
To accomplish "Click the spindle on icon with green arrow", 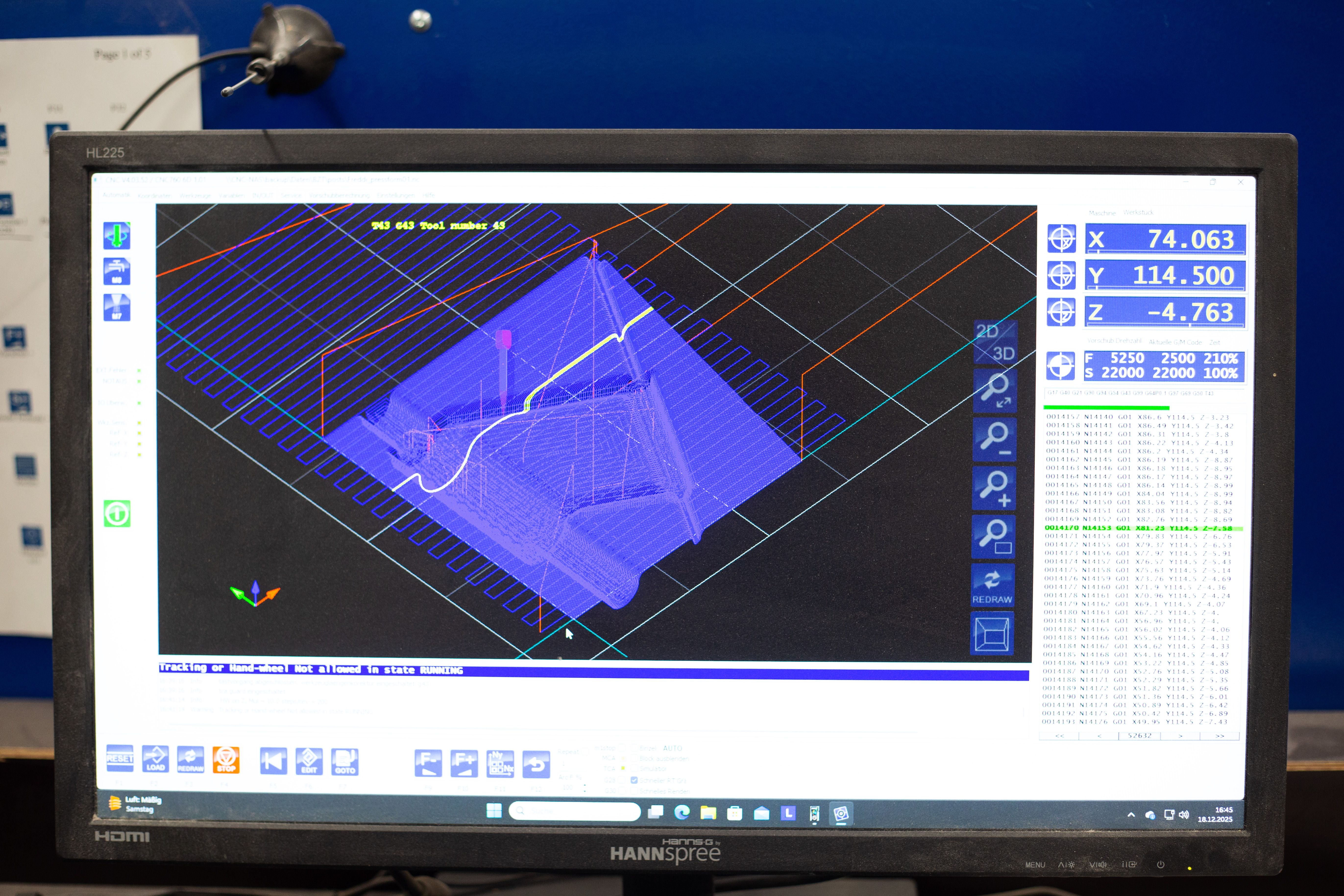I will tap(117, 235).
